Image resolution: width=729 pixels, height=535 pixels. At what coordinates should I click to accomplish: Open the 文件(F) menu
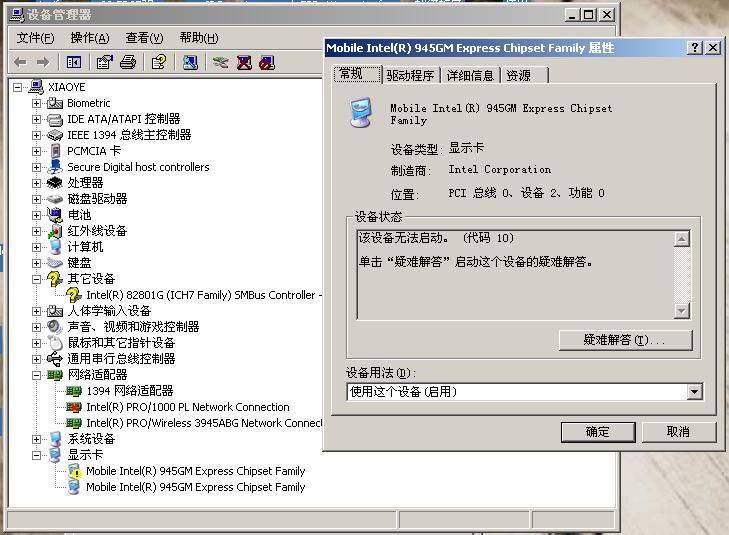35,38
